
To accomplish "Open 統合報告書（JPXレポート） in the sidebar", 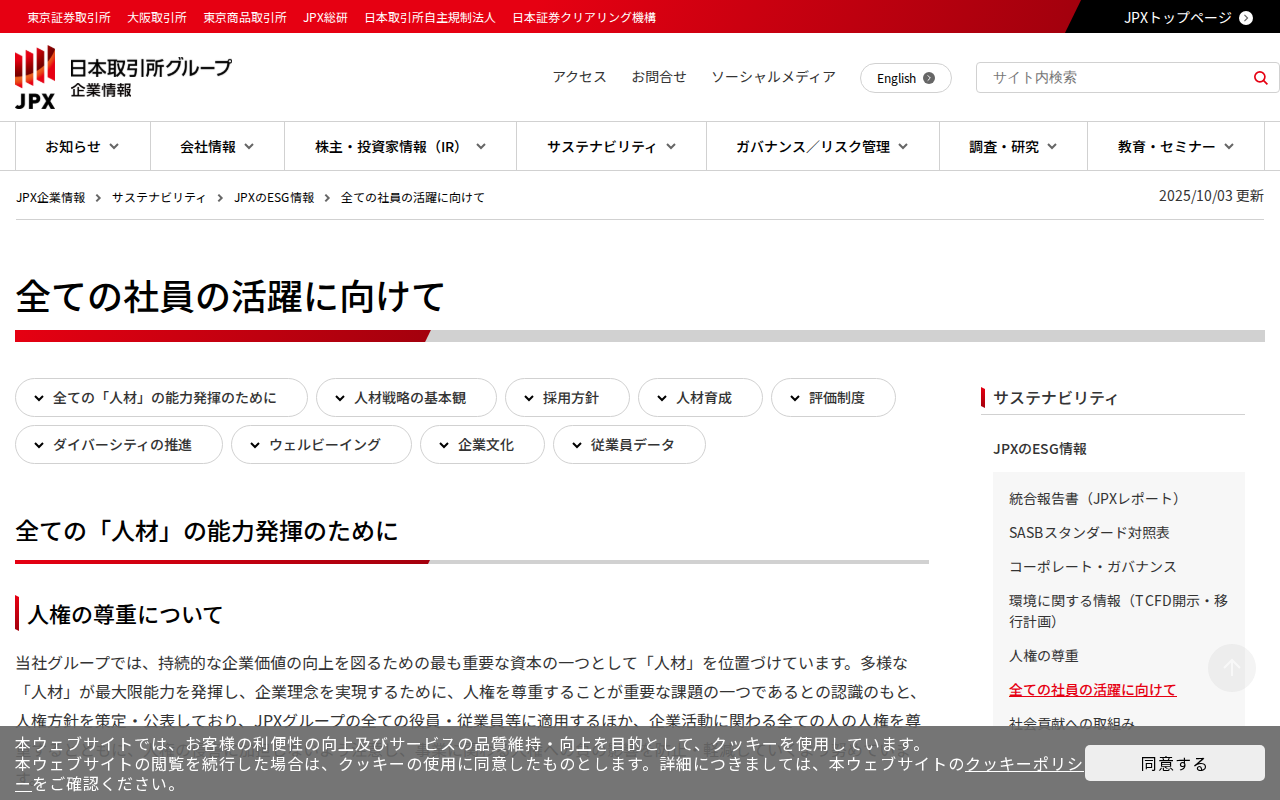I will tap(1097, 498).
